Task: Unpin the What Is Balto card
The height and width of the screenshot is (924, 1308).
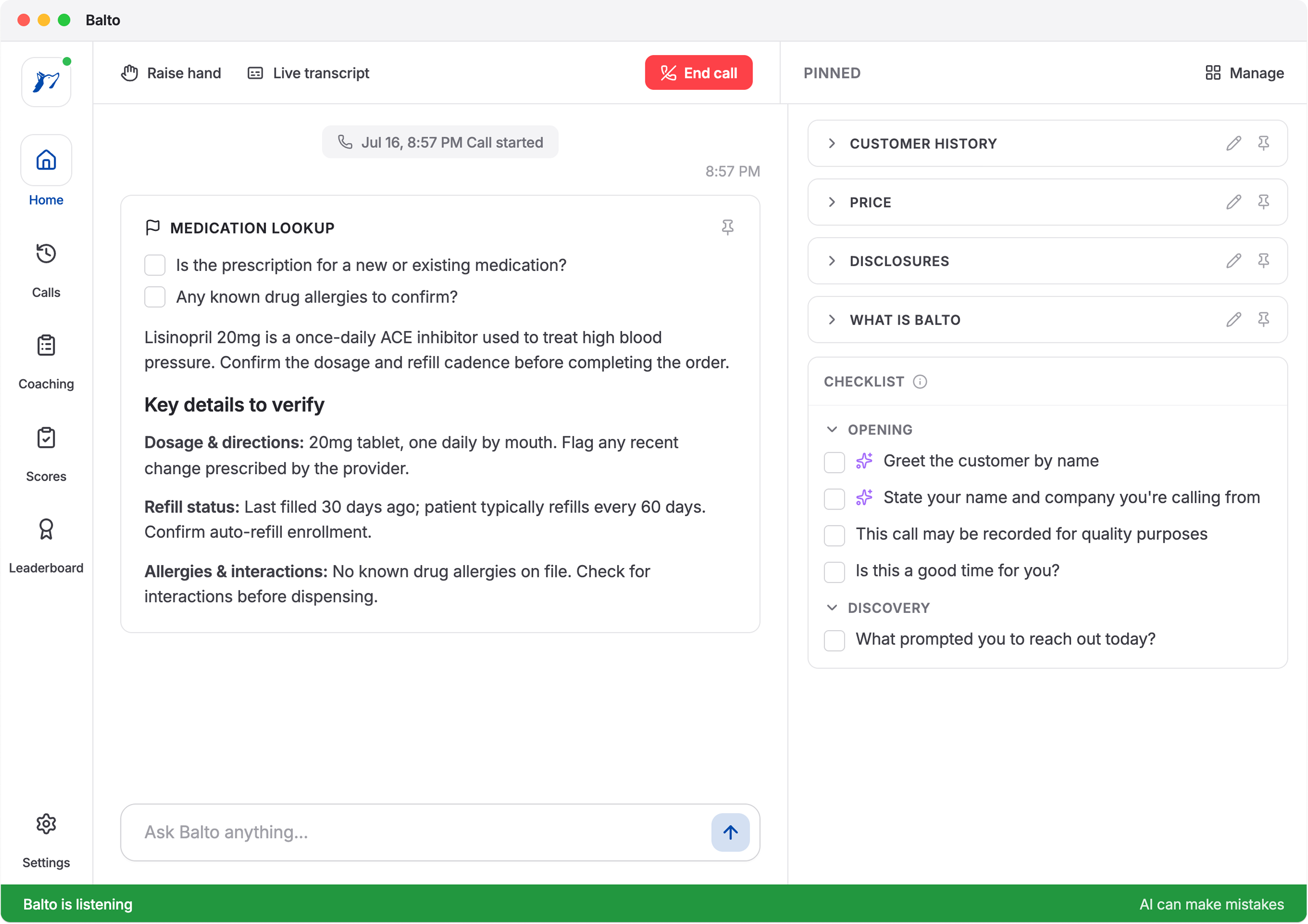Action: click(1263, 319)
